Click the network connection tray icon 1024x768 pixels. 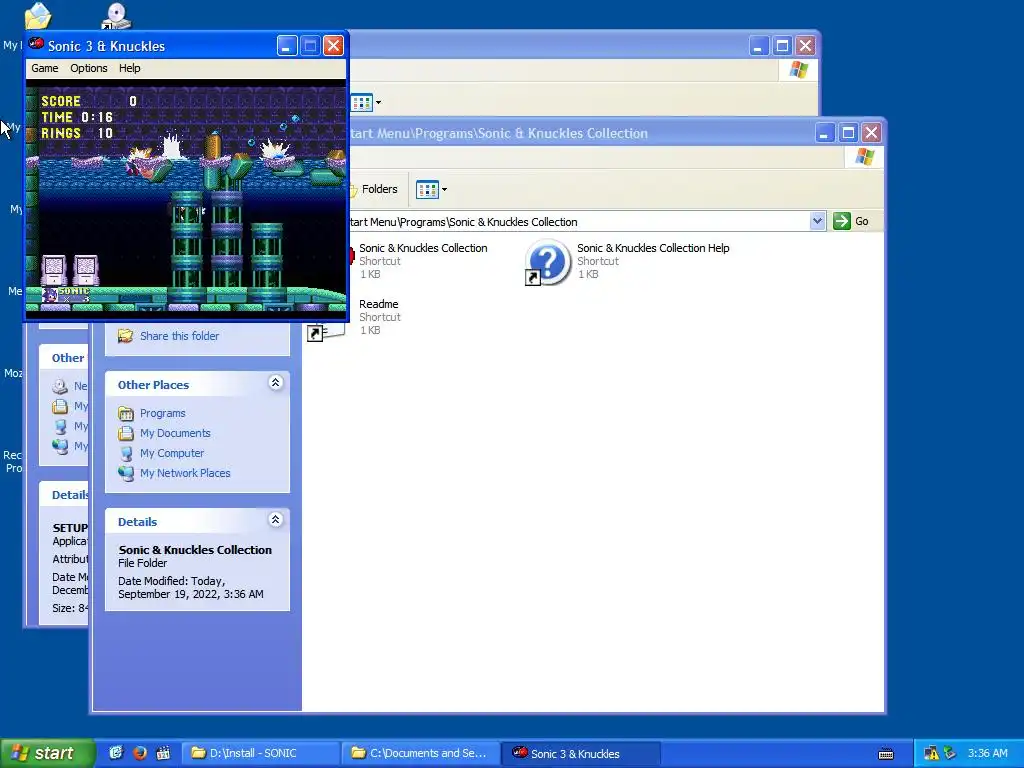click(949, 753)
